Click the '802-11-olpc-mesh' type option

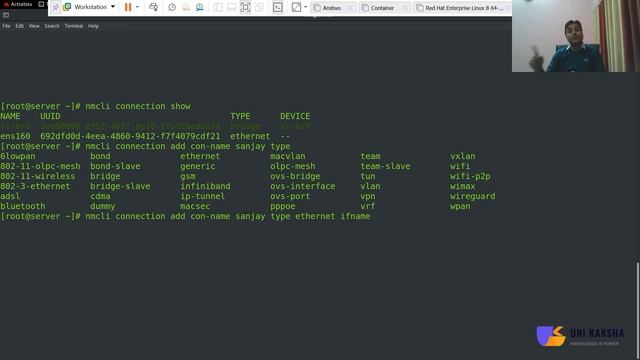pos(40,166)
